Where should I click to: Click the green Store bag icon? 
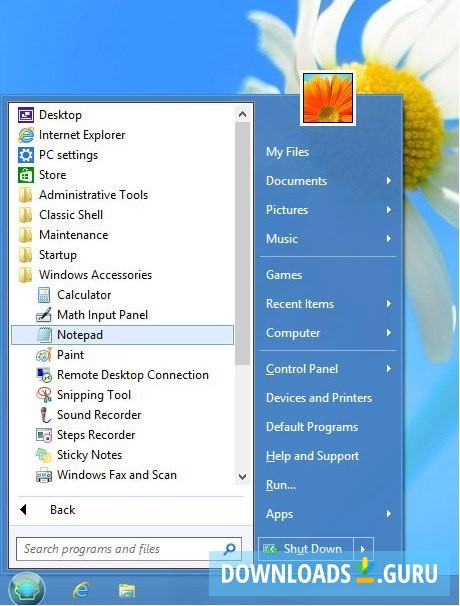(26, 175)
